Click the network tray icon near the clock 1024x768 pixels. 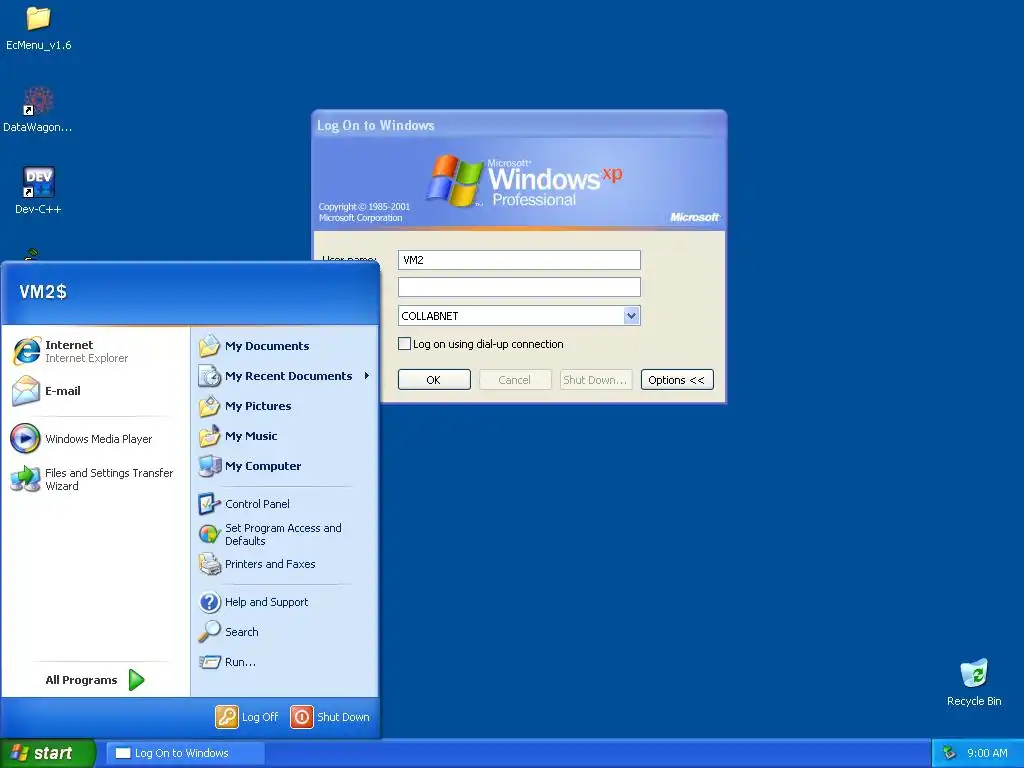click(950, 753)
